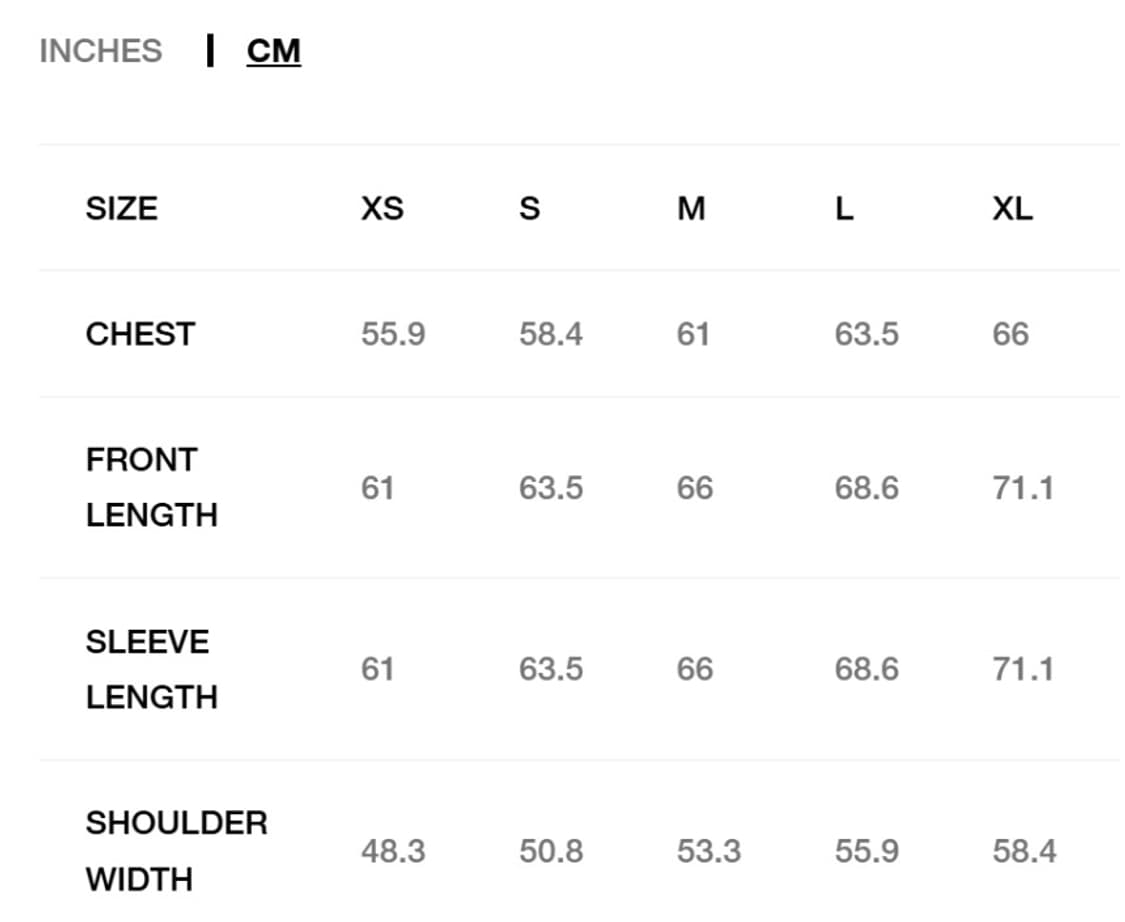The image size is (1125, 922).
Task: Select the XS size column header
Action: tap(382, 208)
